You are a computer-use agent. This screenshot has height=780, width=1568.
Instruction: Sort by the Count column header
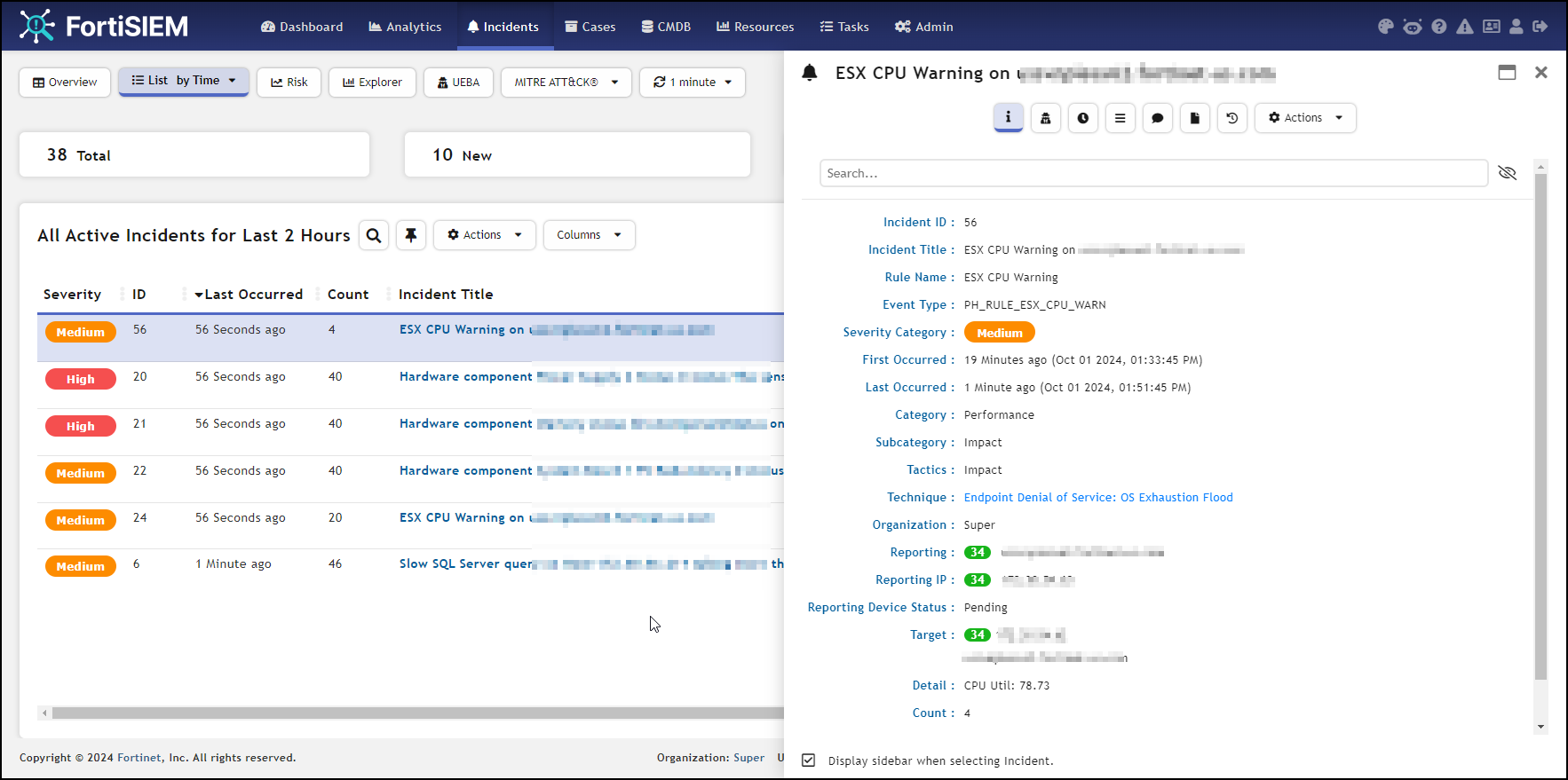tap(348, 295)
